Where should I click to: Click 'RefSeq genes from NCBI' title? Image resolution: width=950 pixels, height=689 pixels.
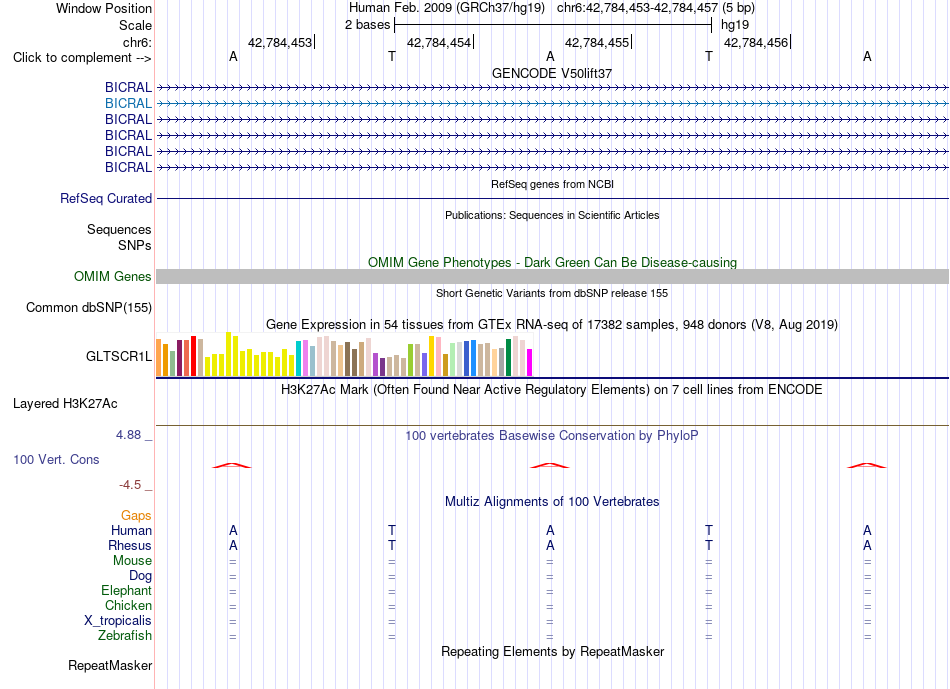552,184
